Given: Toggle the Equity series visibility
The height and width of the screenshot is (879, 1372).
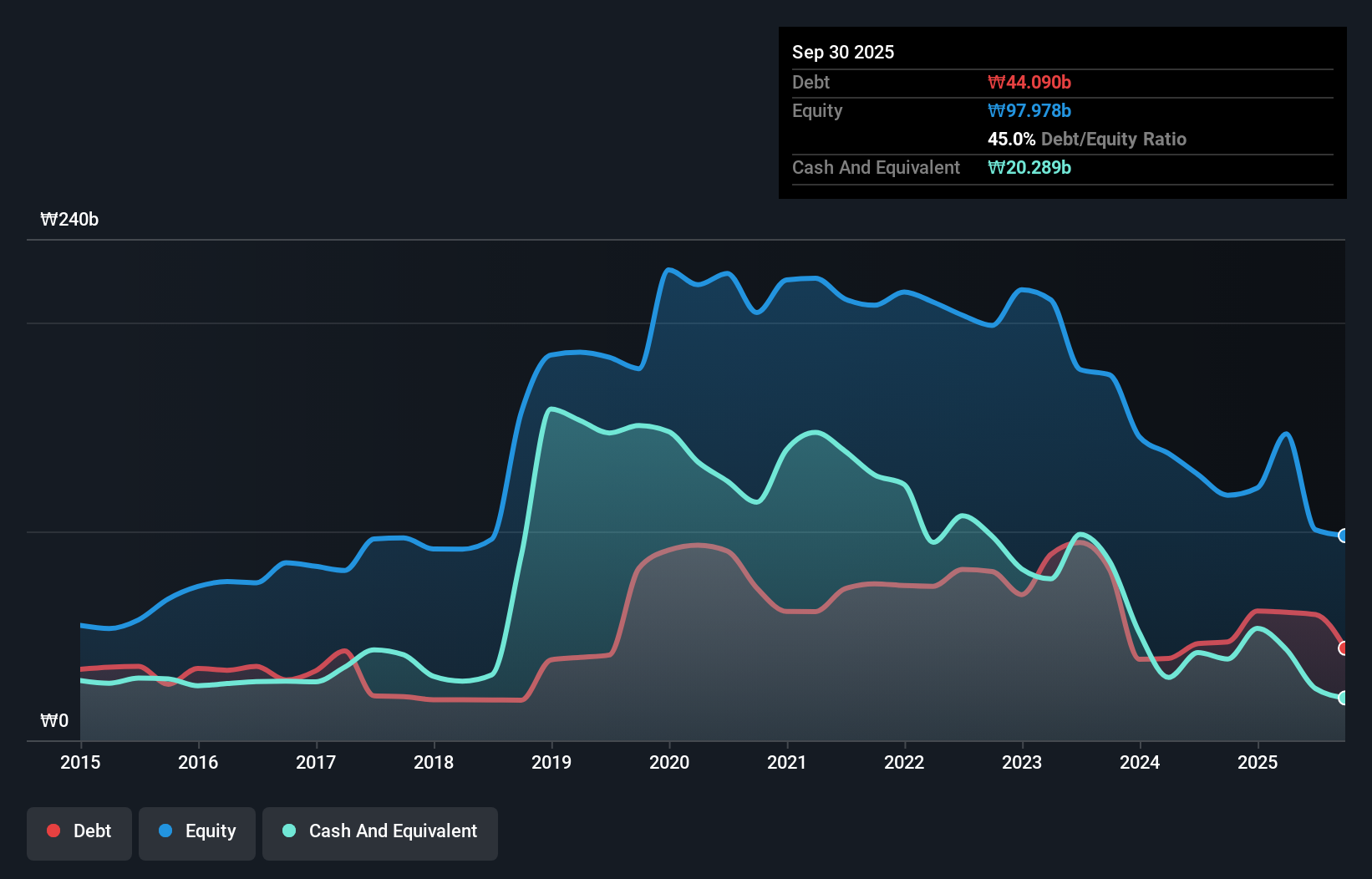Looking at the screenshot, I should [196, 831].
